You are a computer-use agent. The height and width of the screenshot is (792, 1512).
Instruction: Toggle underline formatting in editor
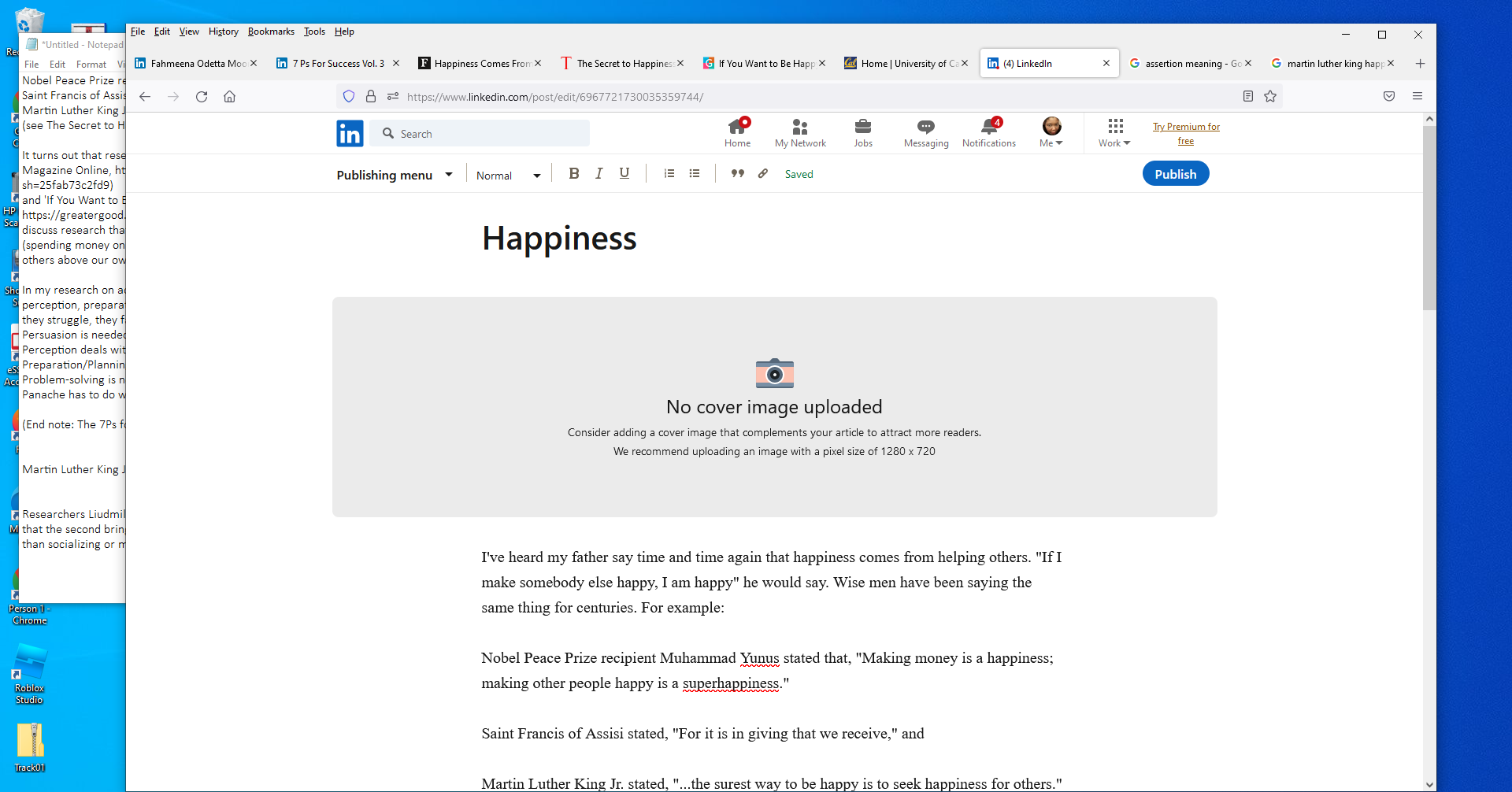tap(624, 174)
